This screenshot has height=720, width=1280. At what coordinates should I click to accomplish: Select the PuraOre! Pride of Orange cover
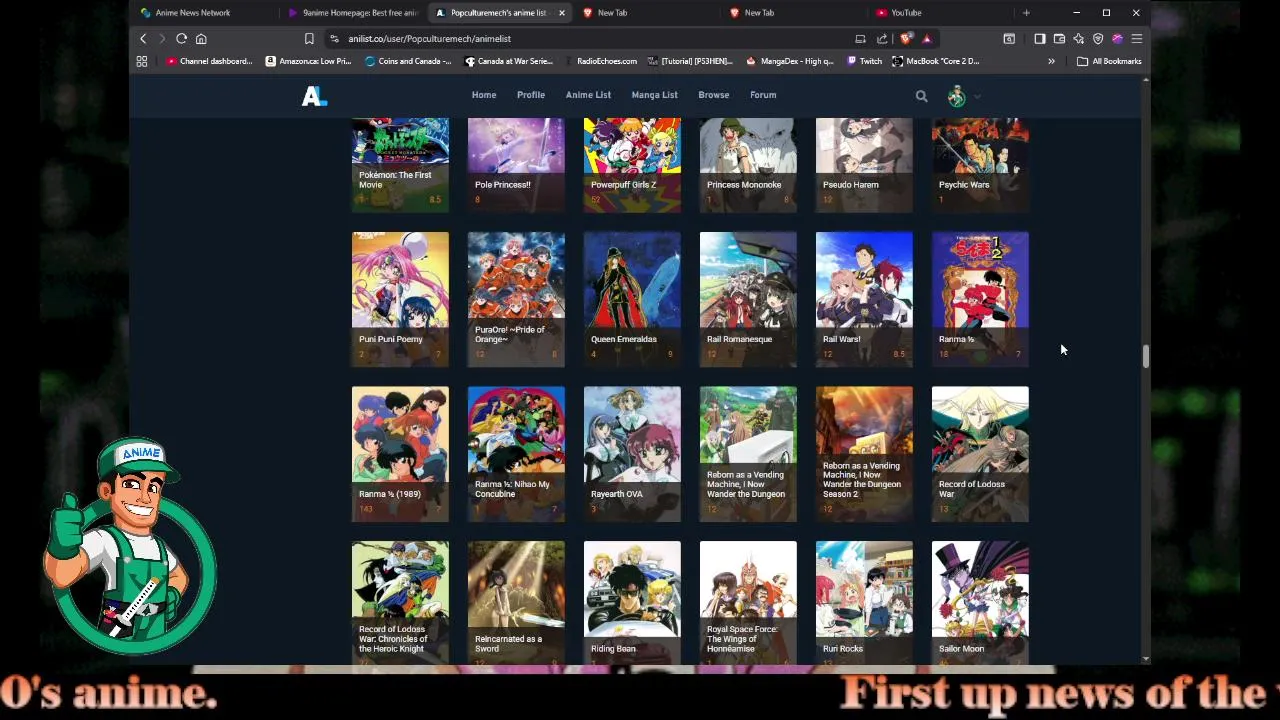(x=516, y=299)
